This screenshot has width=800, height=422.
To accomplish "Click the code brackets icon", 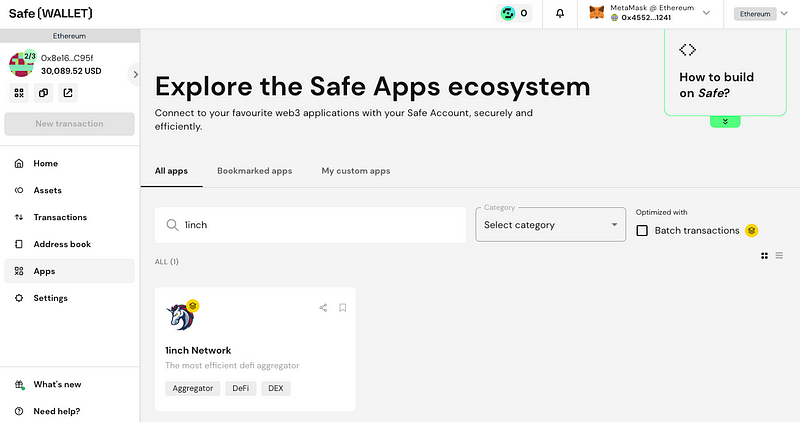I will point(687,49).
